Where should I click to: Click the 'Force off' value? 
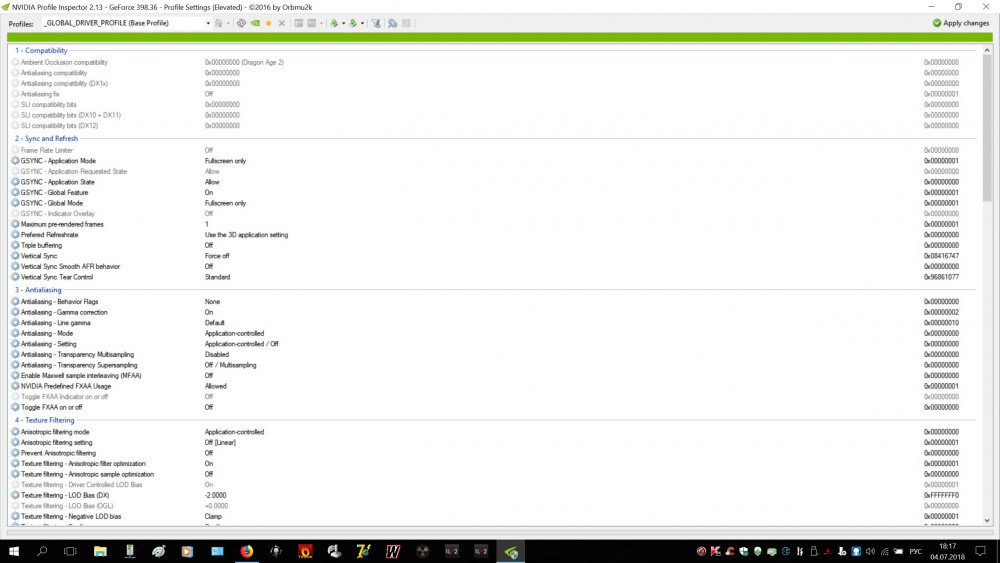(217, 256)
